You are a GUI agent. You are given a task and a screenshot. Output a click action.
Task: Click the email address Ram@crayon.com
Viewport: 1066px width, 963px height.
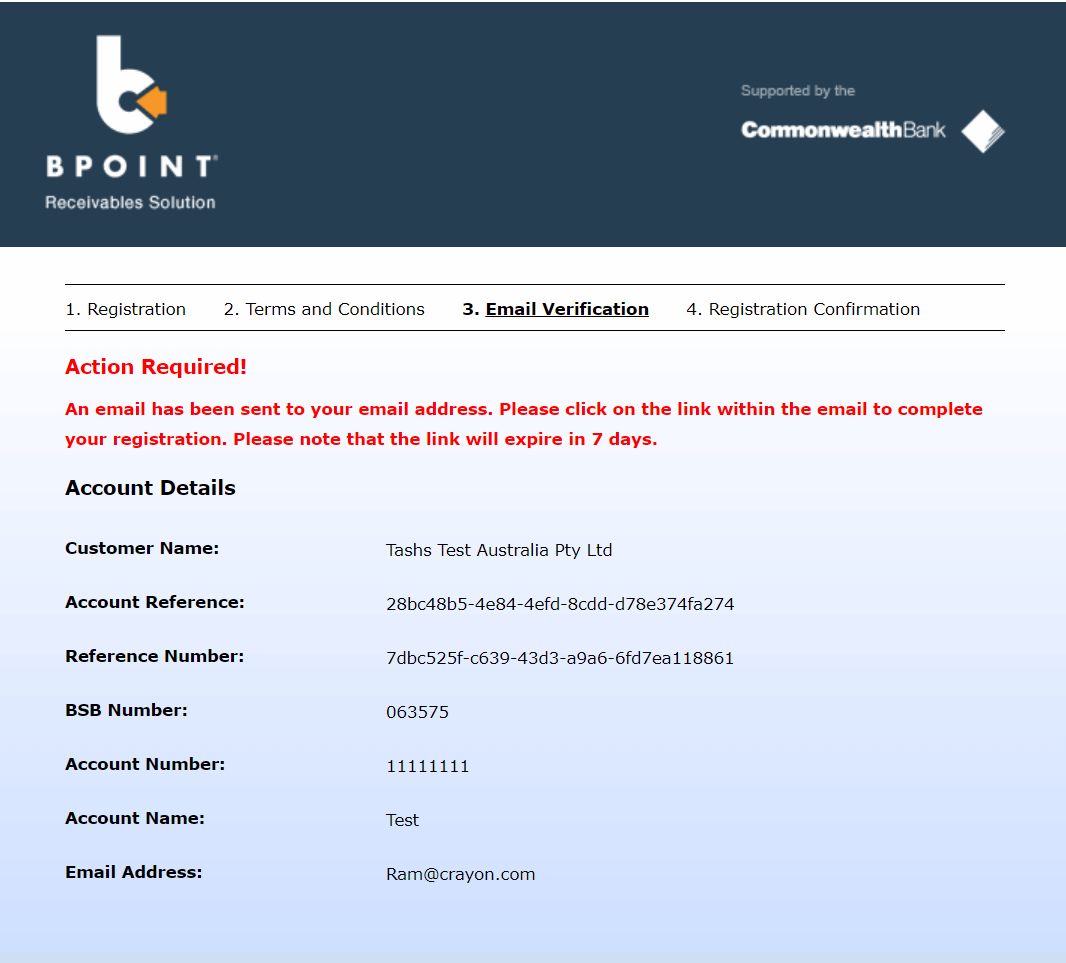point(461,873)
